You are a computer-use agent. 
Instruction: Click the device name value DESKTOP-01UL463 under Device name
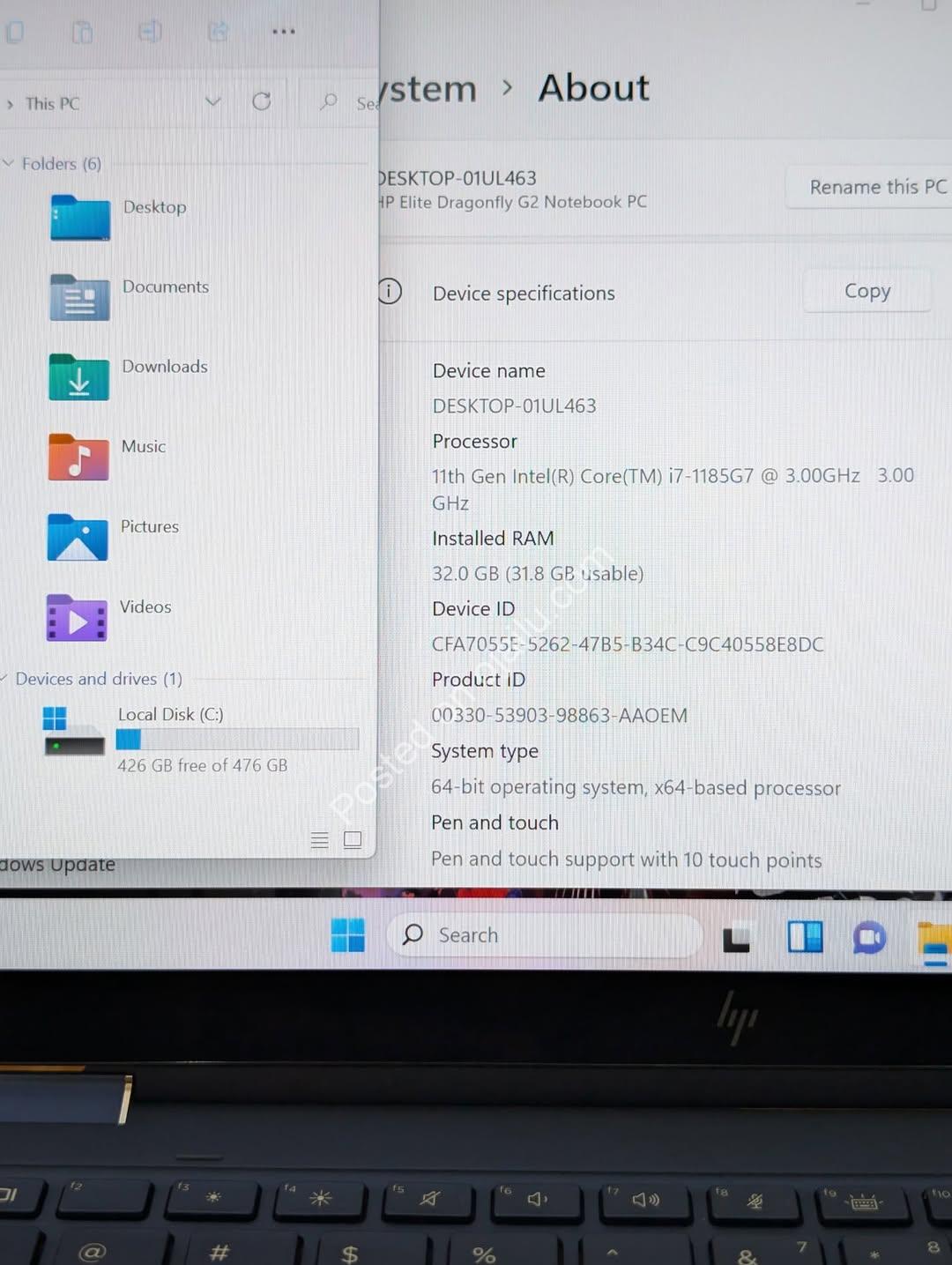[x=514, y=406]
